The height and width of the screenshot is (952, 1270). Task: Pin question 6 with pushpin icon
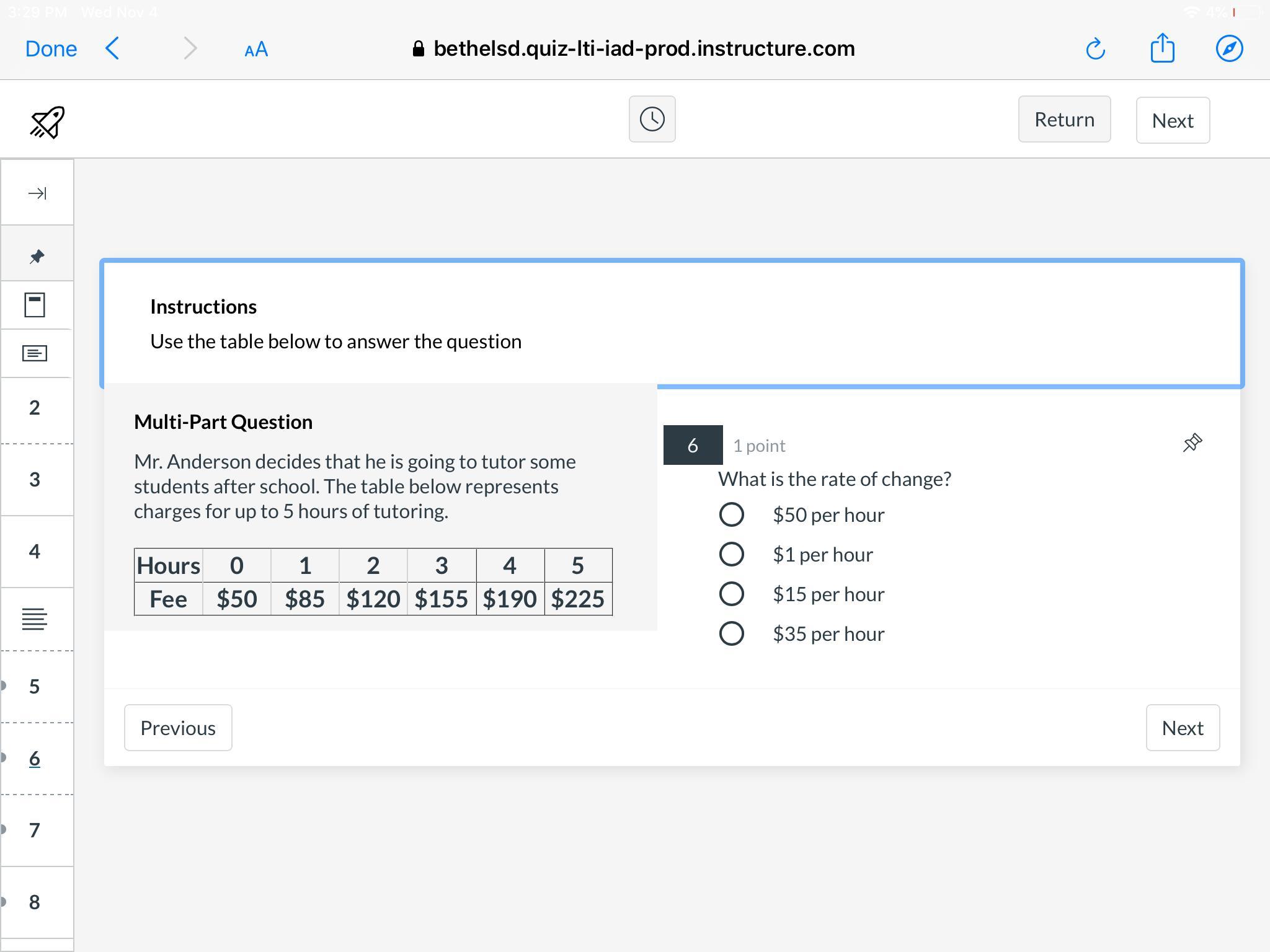1192,443
